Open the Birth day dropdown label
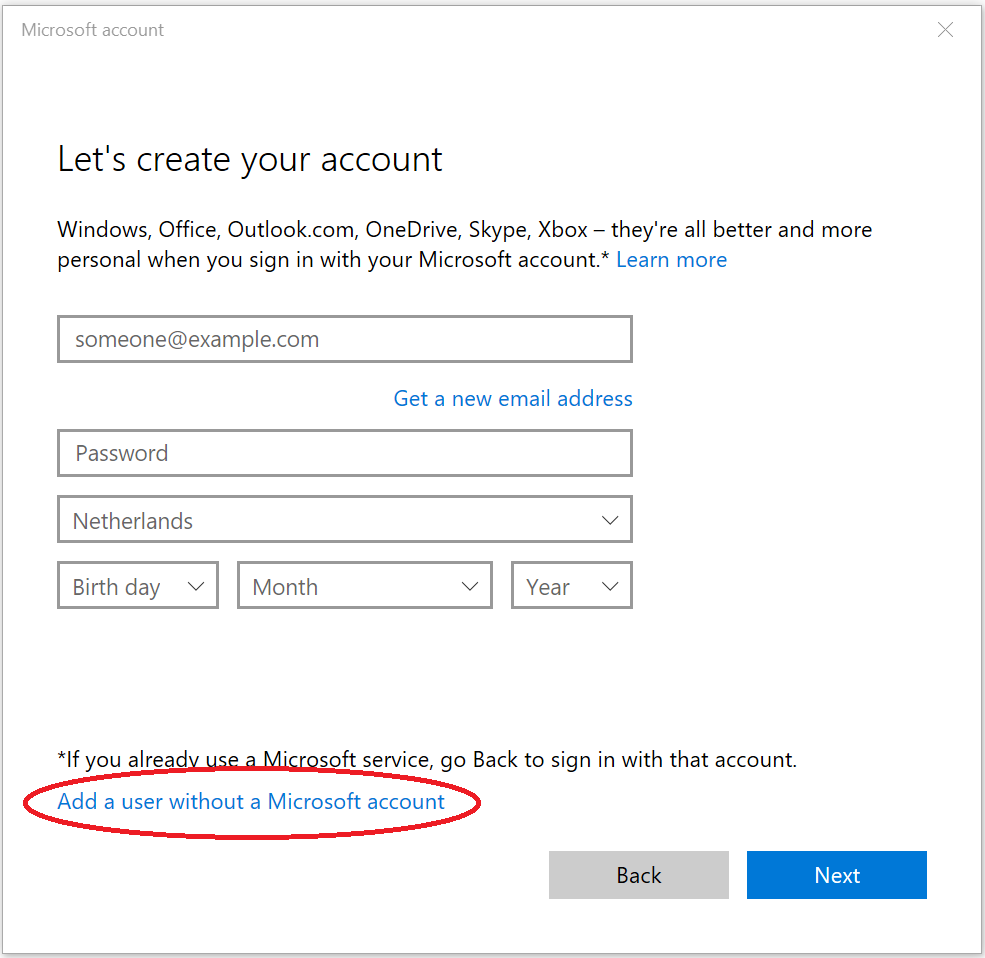Viewport: 985px width, 958px height. 116,587
